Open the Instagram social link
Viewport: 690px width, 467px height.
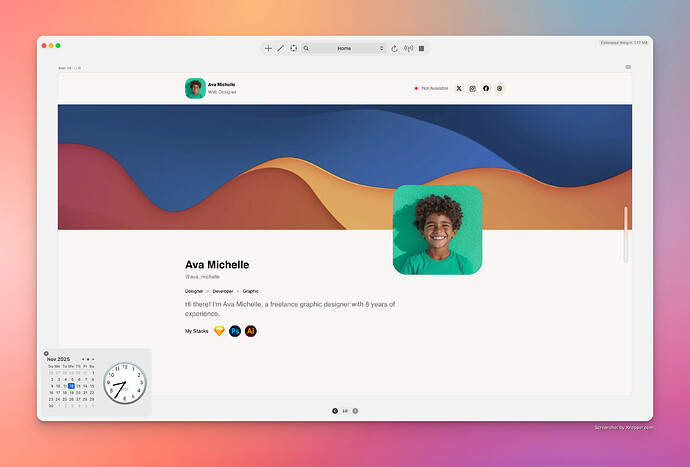(473, 88)
